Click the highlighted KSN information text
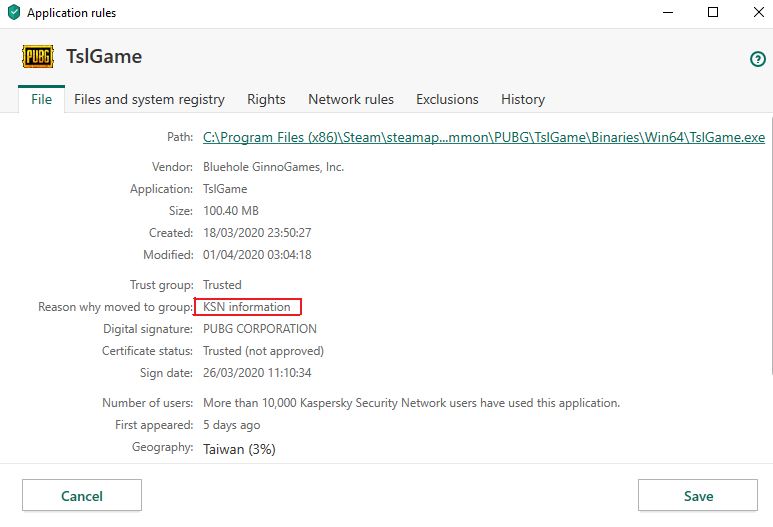Image resolution: width=773 pixels, height=527 pixels. tap(247, 307)
